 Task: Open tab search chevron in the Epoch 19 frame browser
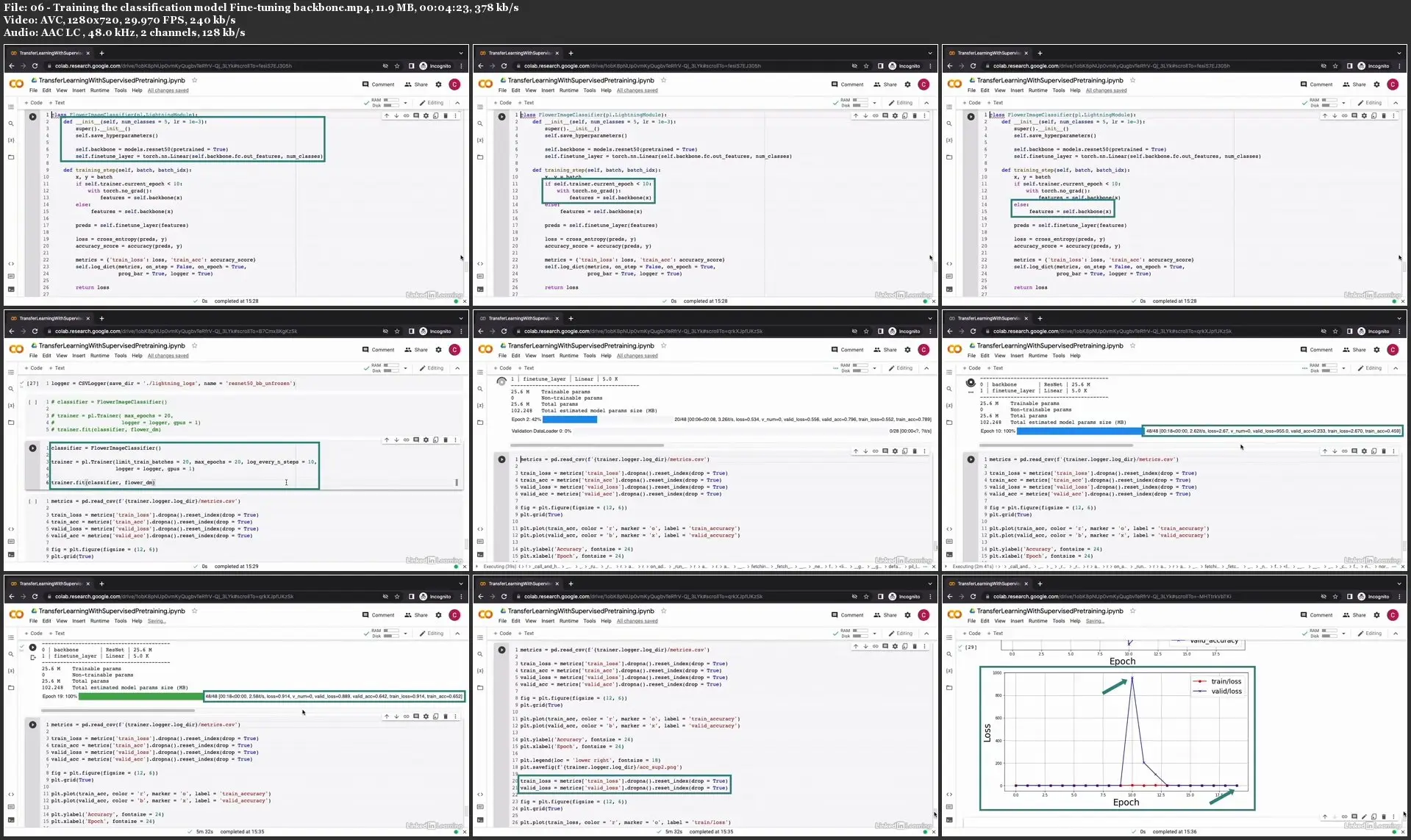point(460,584)
